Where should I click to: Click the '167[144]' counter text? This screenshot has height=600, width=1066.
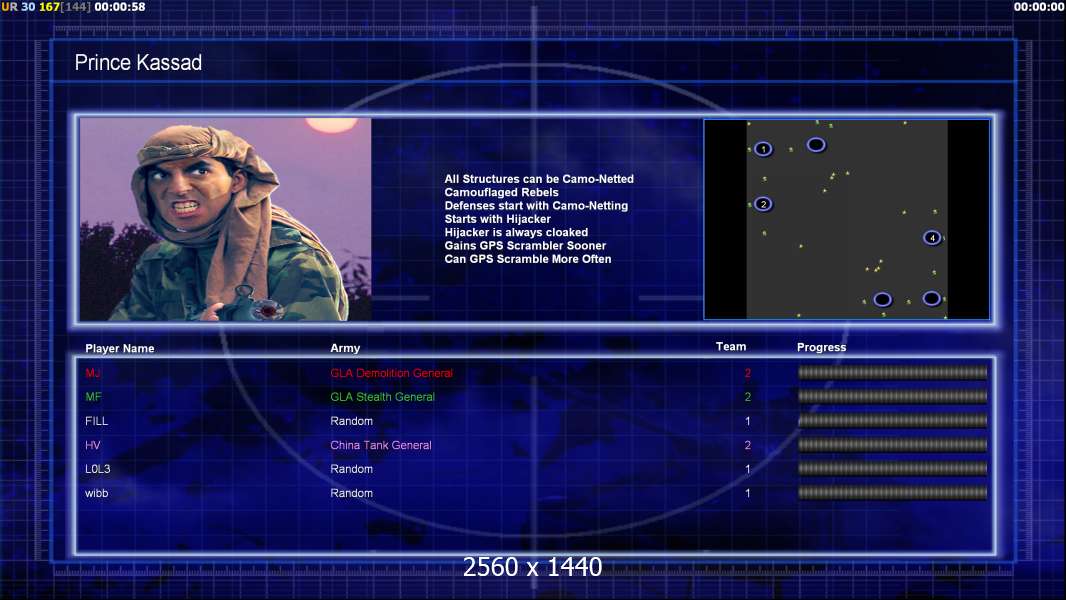click(65, 7)
